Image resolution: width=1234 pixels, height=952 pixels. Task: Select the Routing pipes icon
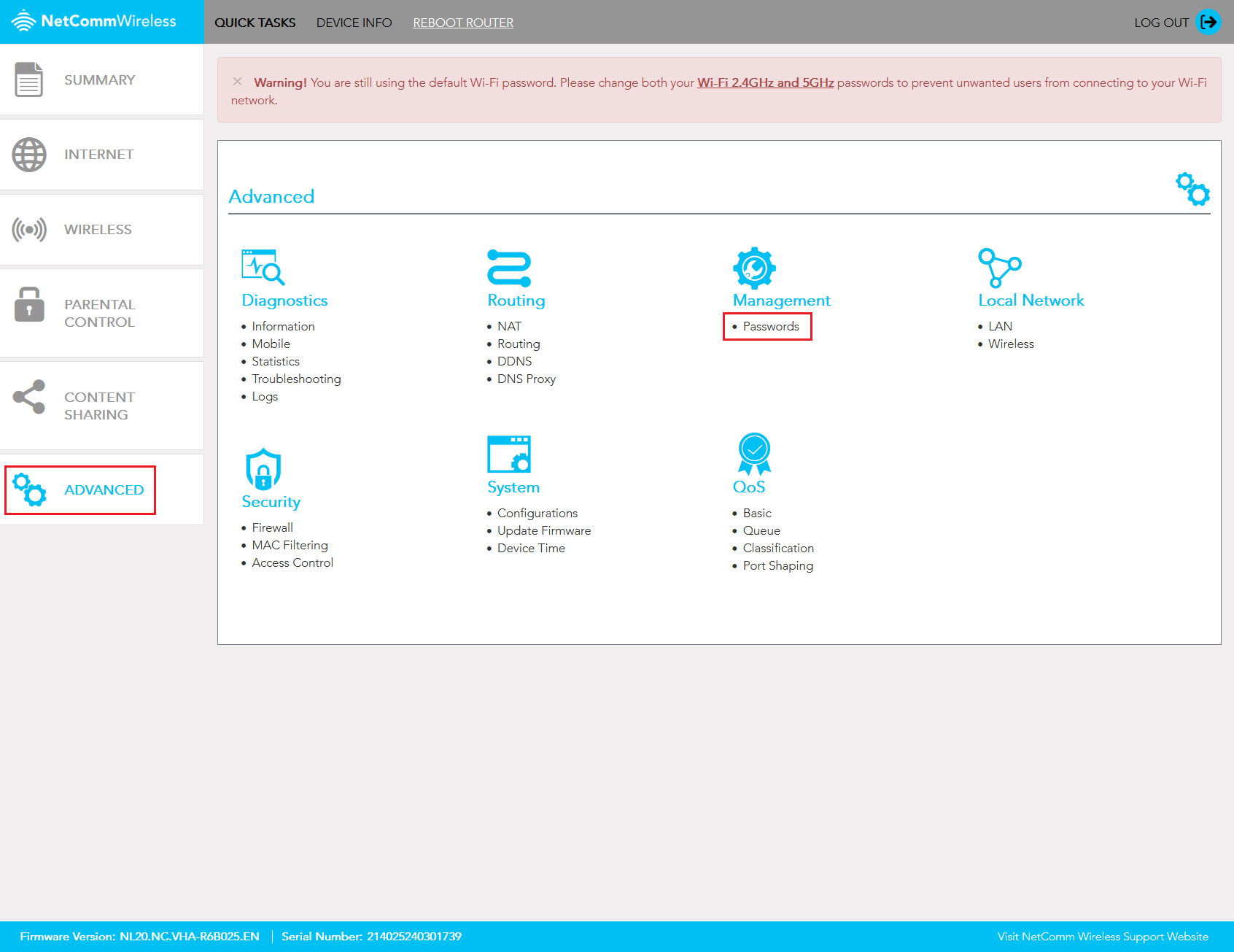coord(510,268)
